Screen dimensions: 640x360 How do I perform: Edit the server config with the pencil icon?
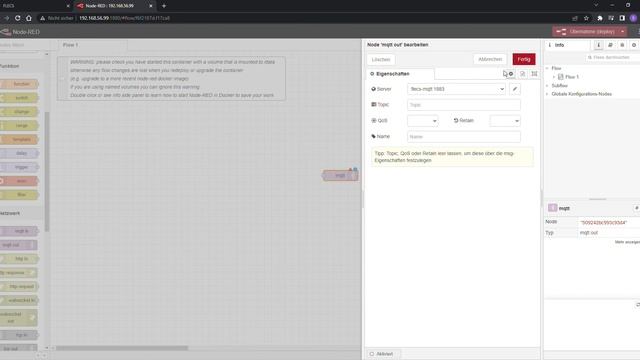tap(515, 89)
